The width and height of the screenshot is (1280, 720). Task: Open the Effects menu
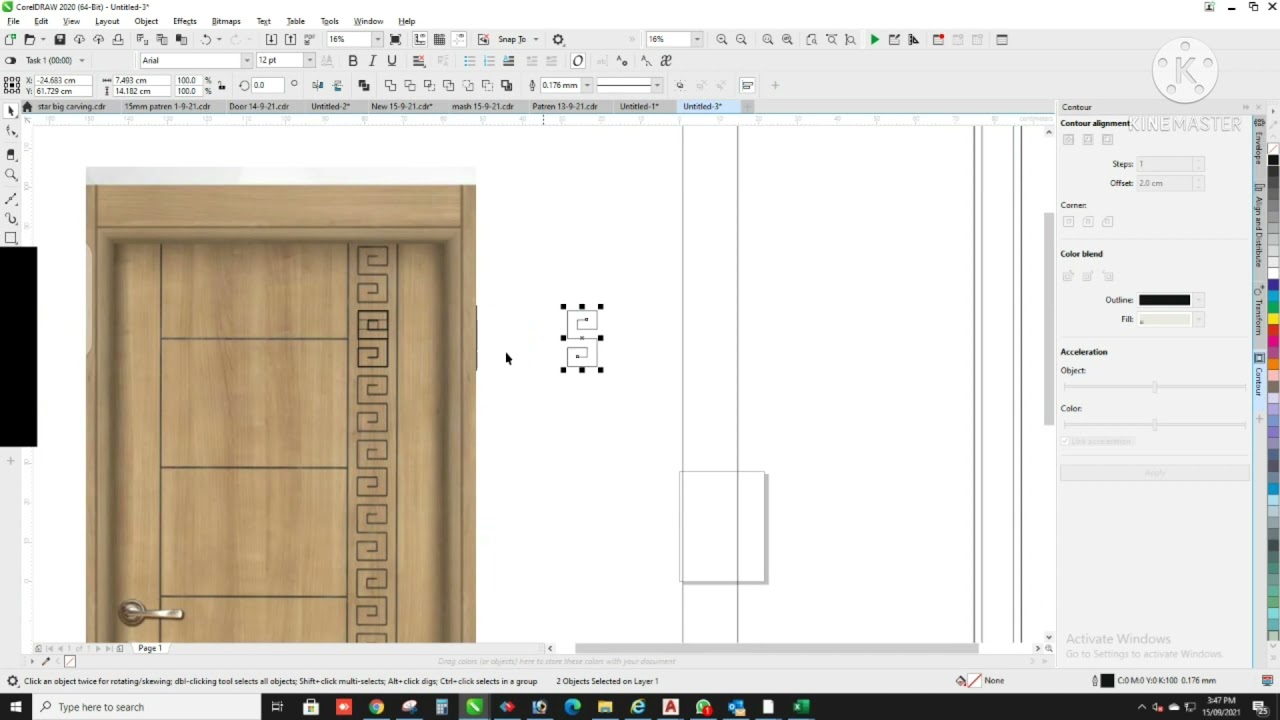(x=184, y=21)
